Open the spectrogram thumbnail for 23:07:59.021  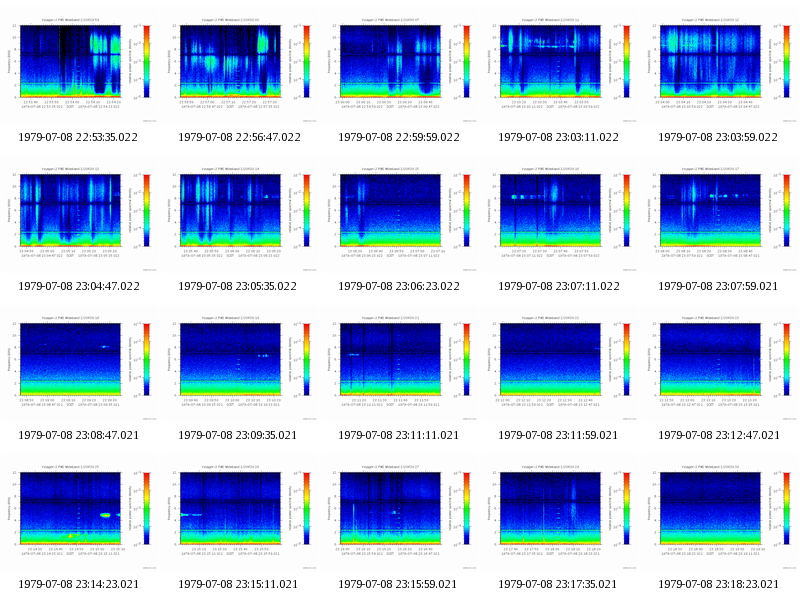coord(719,215)
